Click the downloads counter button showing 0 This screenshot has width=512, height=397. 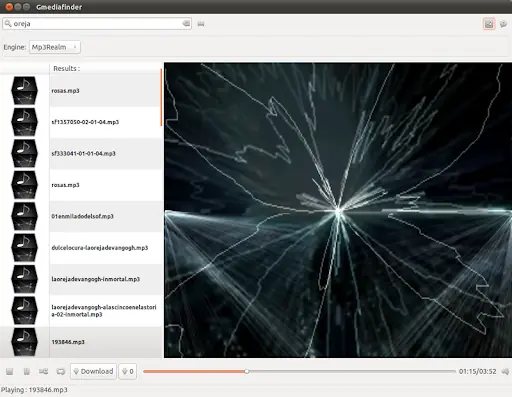tap(128, 371)
